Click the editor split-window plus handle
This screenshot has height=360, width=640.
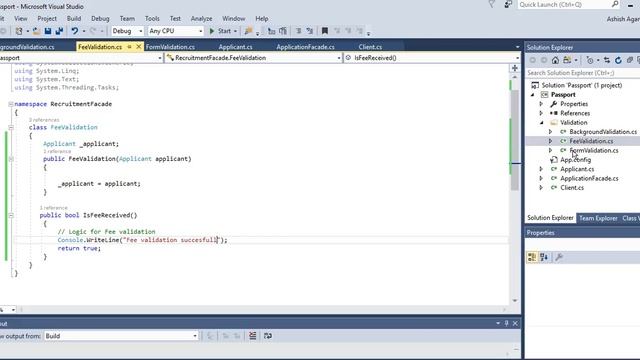(x=515, y=68)
